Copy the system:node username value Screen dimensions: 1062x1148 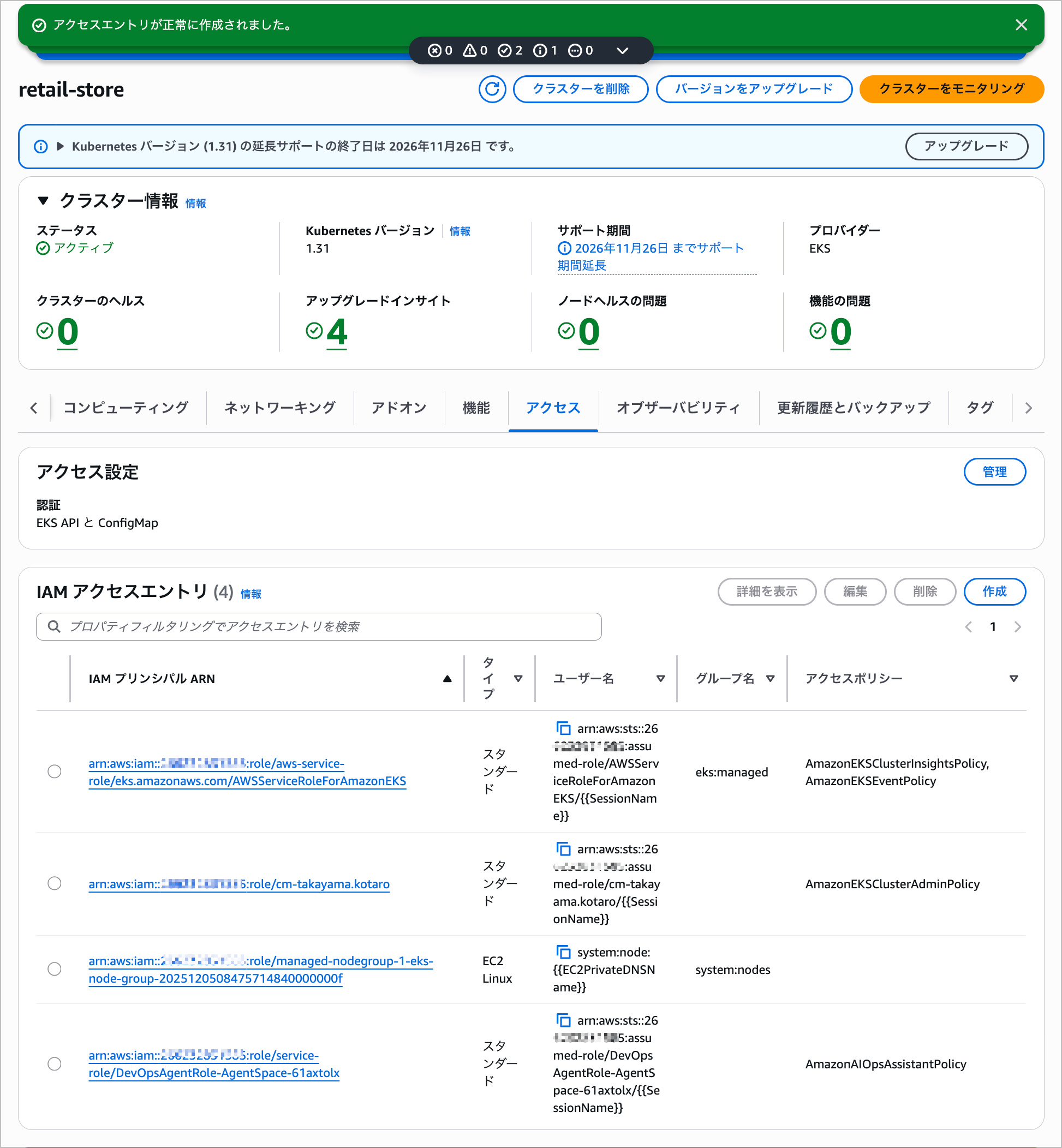(563, 952)
